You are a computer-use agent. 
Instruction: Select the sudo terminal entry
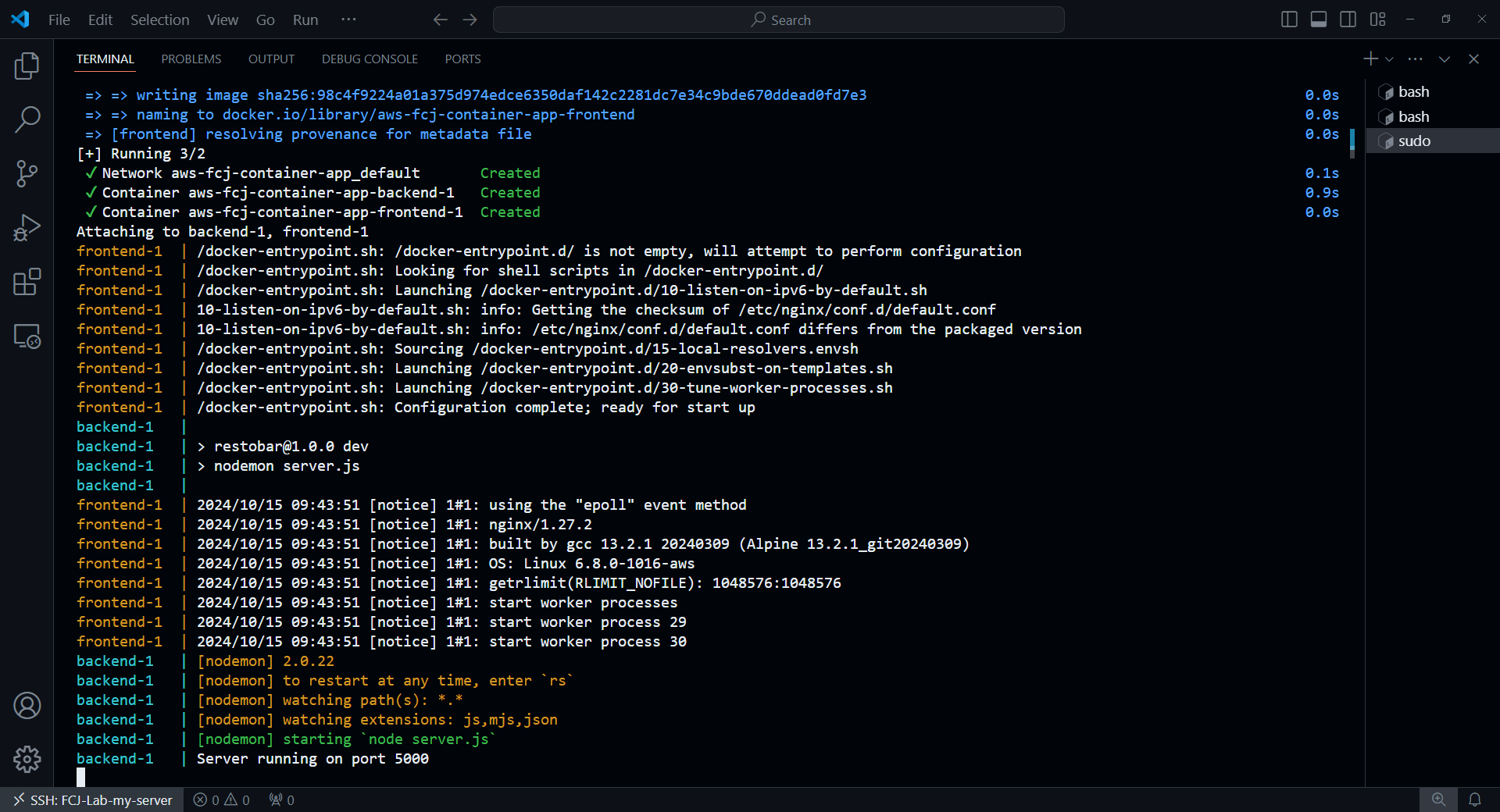point(1433,141)
